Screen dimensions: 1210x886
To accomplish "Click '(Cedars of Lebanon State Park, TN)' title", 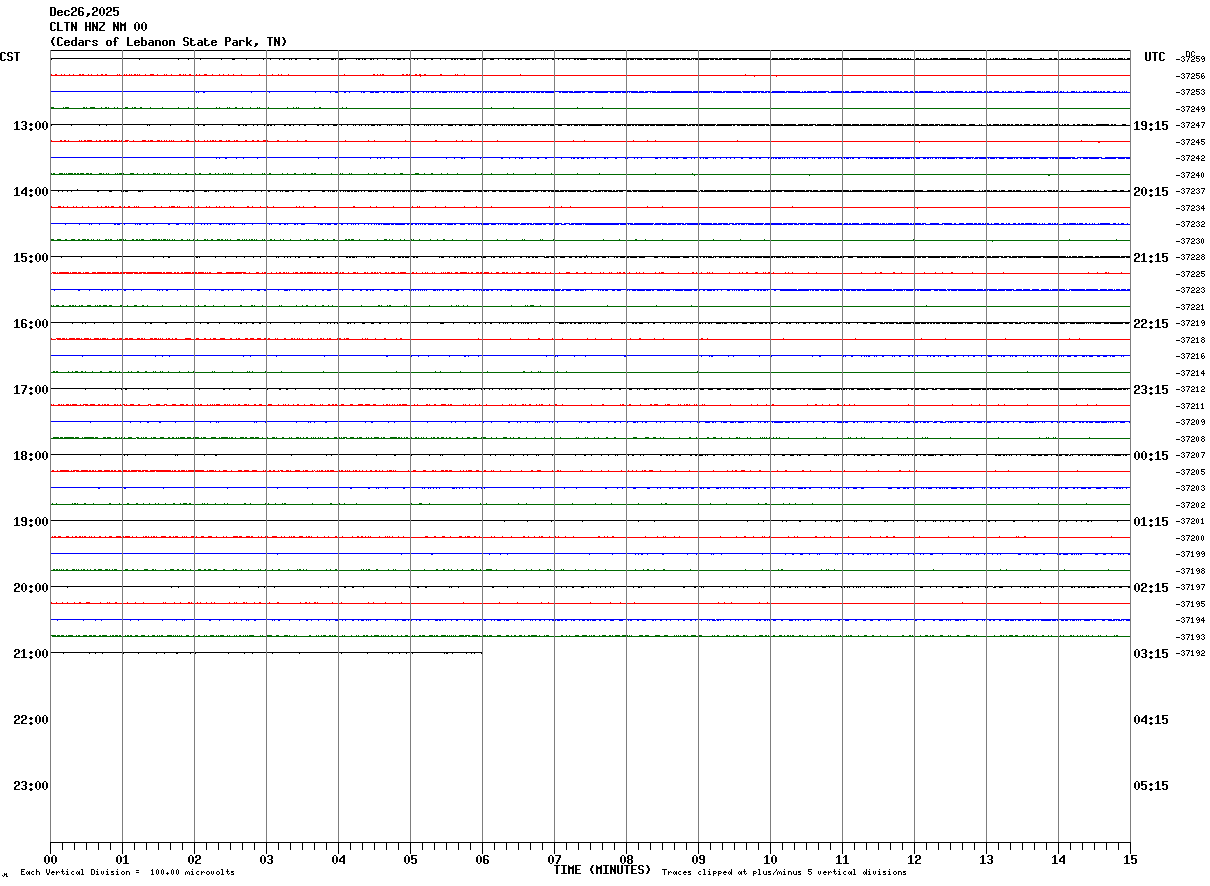I will 168,42.
